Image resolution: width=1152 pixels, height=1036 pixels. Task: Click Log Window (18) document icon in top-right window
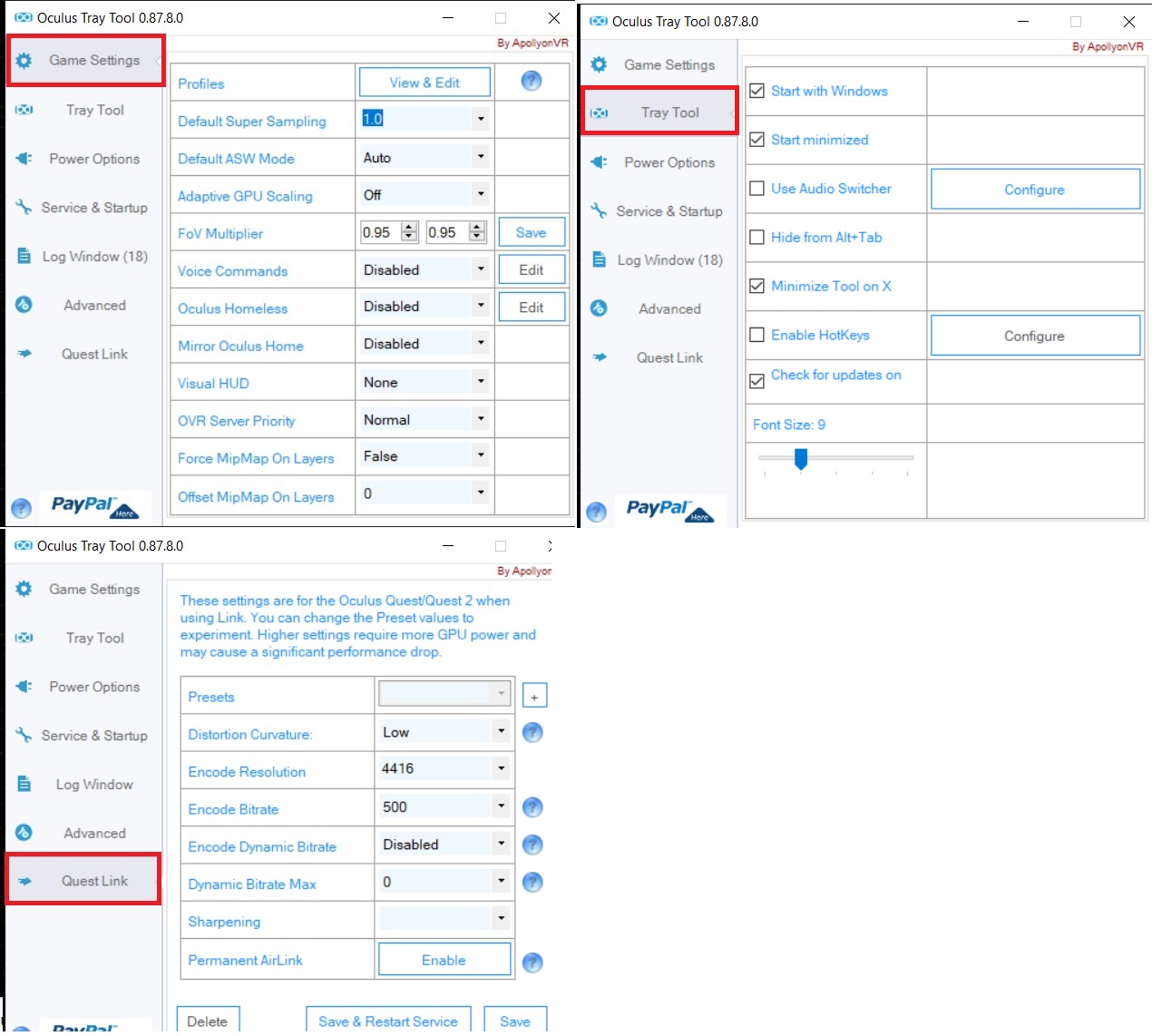click(x=599, y=259)
